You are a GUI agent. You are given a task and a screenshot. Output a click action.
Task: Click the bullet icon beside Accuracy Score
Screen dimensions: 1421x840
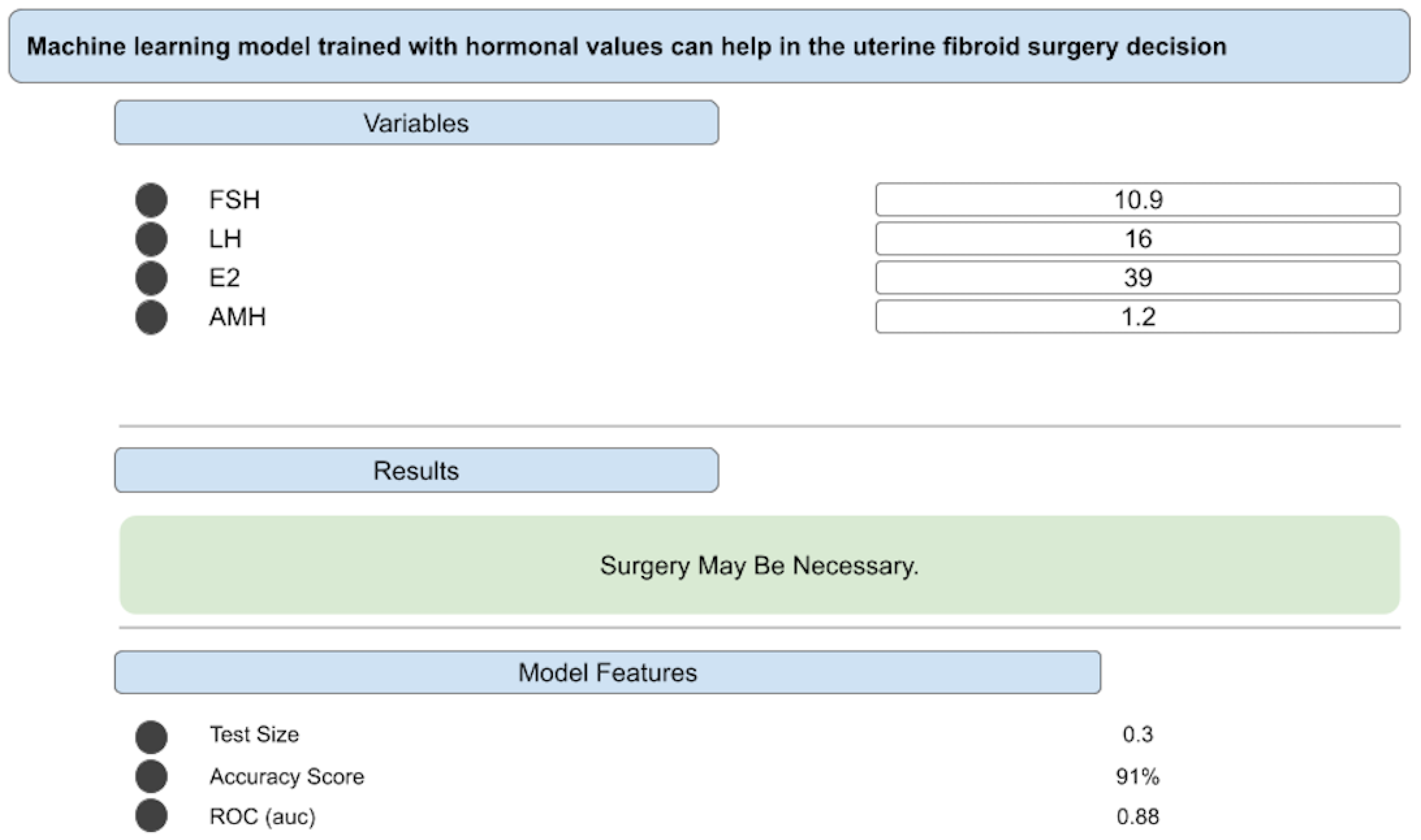pos(151,776)
